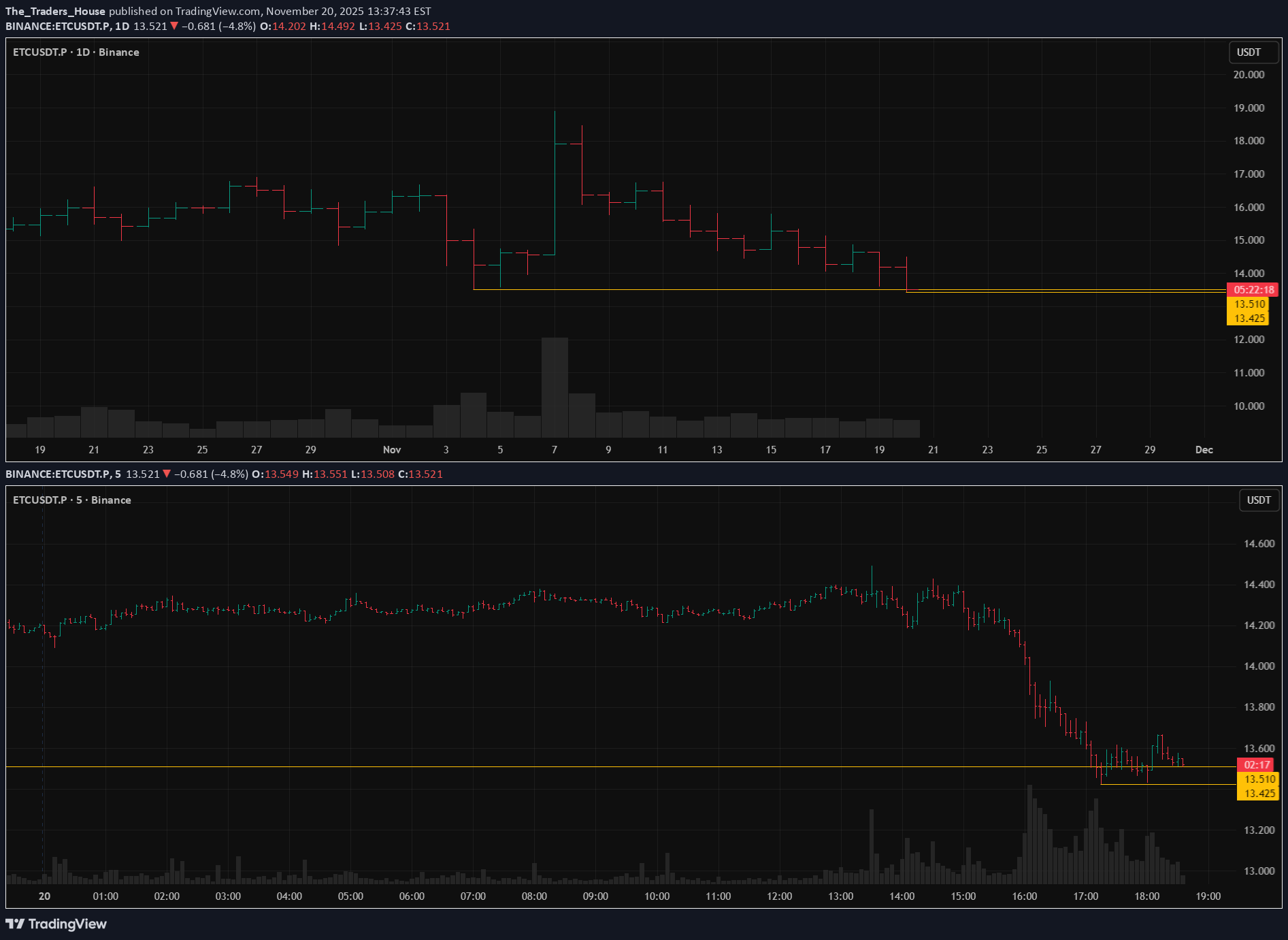1288x940 pixels.
Task: Click the Dec label on the daily time axis
Action: [x=1204, y=450]
